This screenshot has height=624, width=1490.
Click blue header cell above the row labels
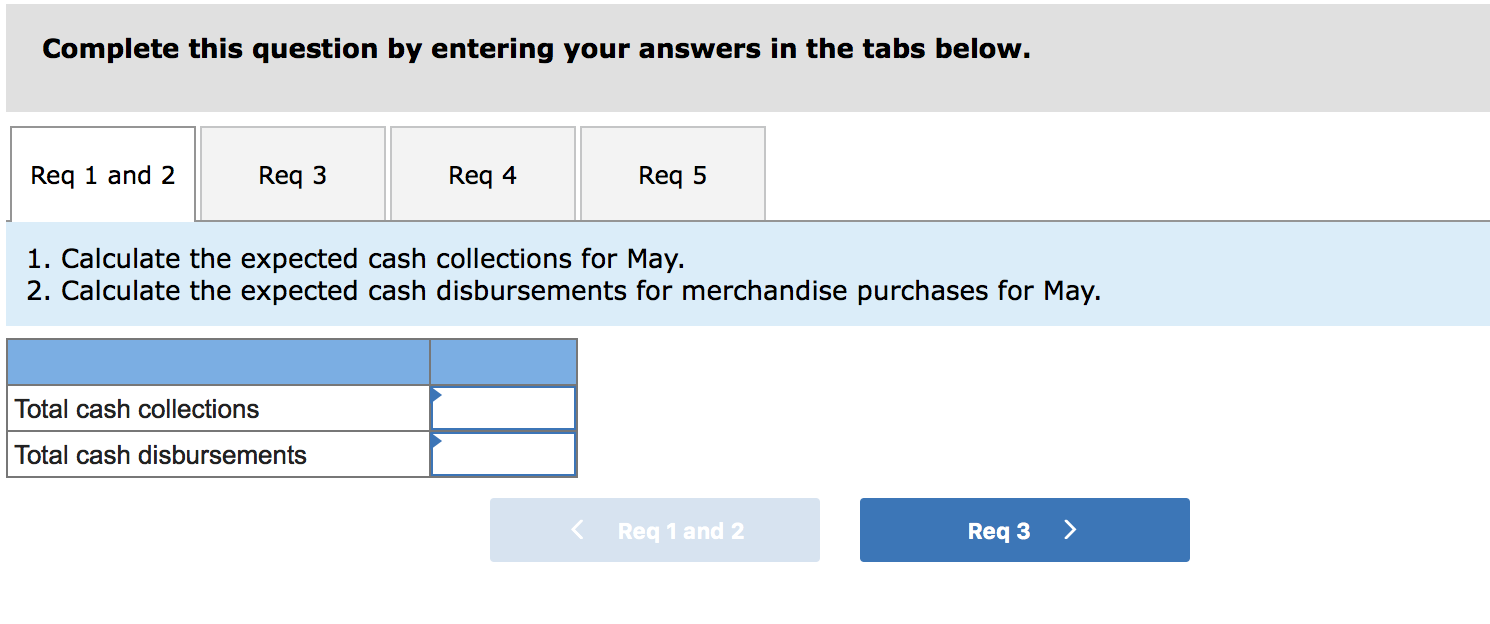click(x=218, y=362)
